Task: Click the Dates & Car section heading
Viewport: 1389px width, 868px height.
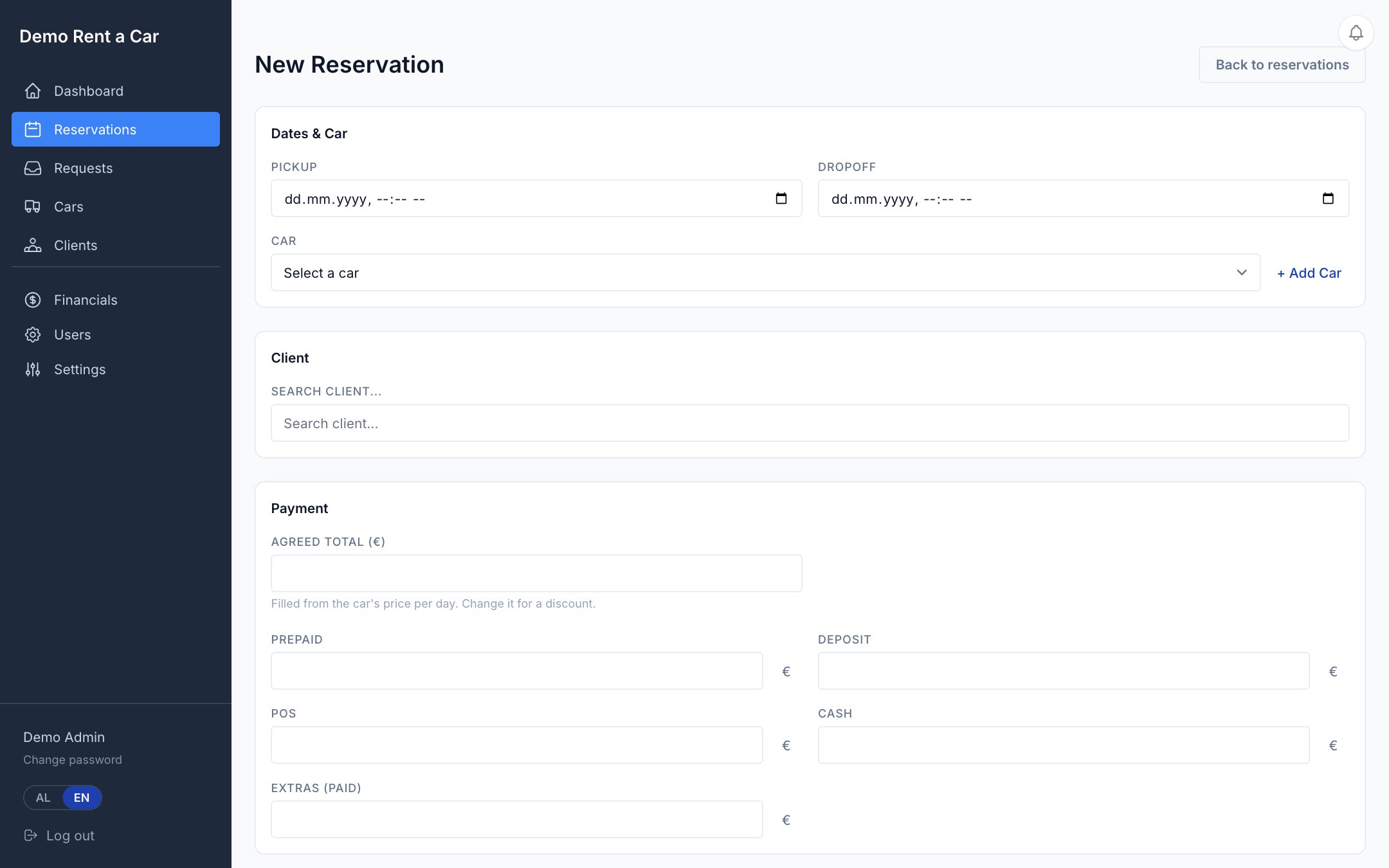Action: (x=309, y=133)
